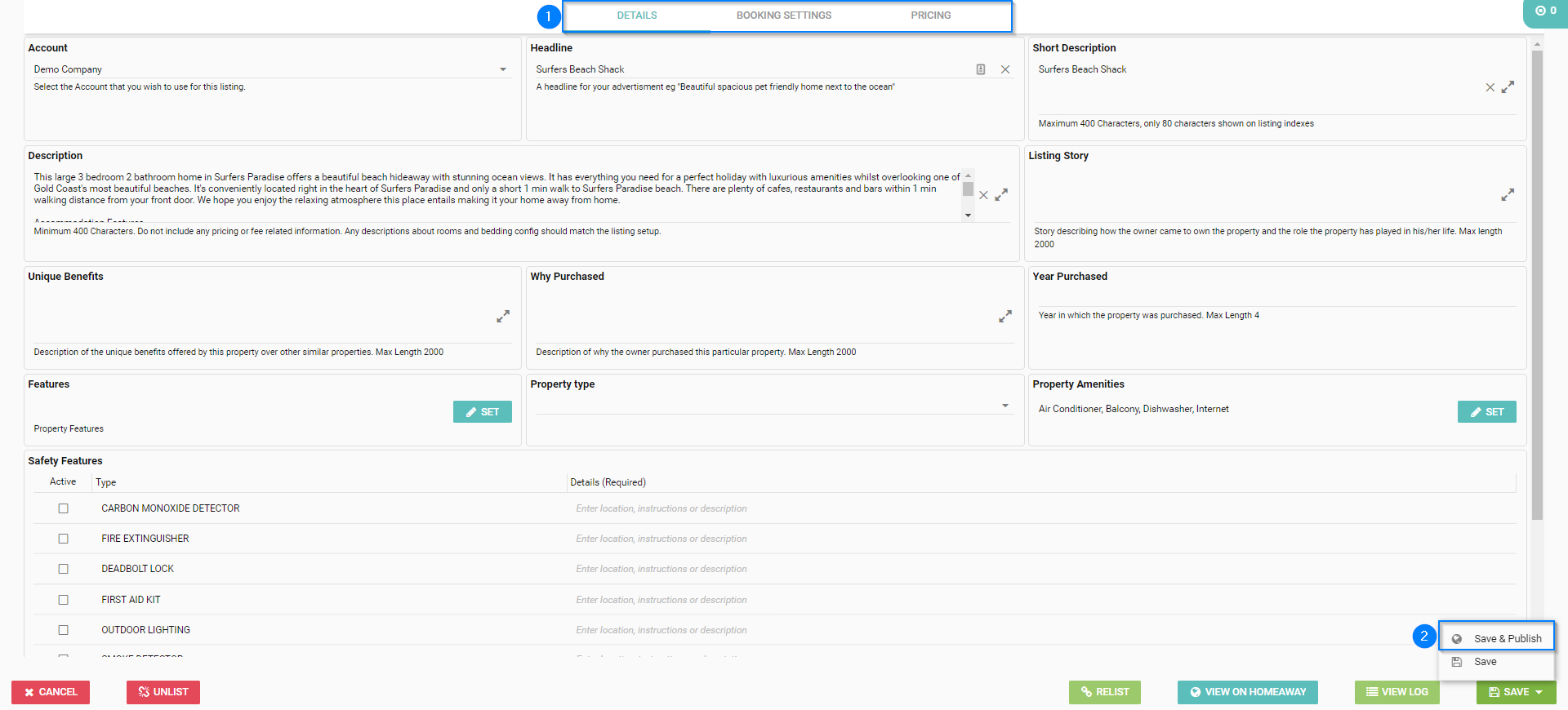This screenshot has width=1568, height=710.
Task: Switch to the Booking Settings tab
Action: [783, 16]
